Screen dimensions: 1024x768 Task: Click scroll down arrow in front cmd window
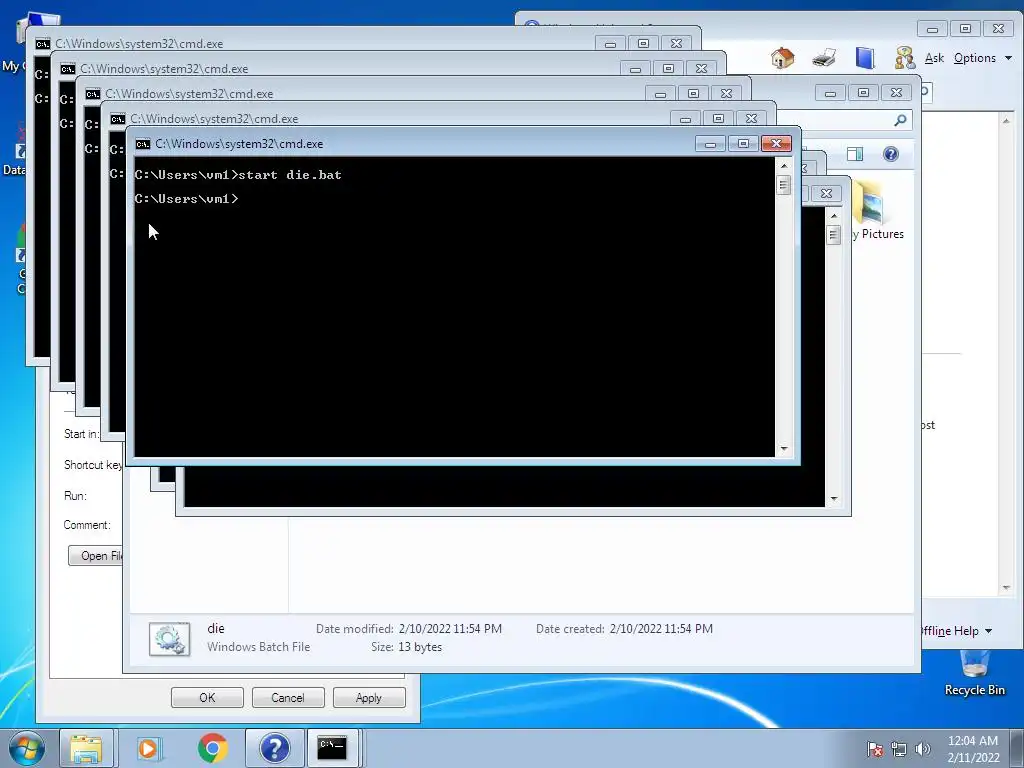pyautogui.click(x=784, y=449)
